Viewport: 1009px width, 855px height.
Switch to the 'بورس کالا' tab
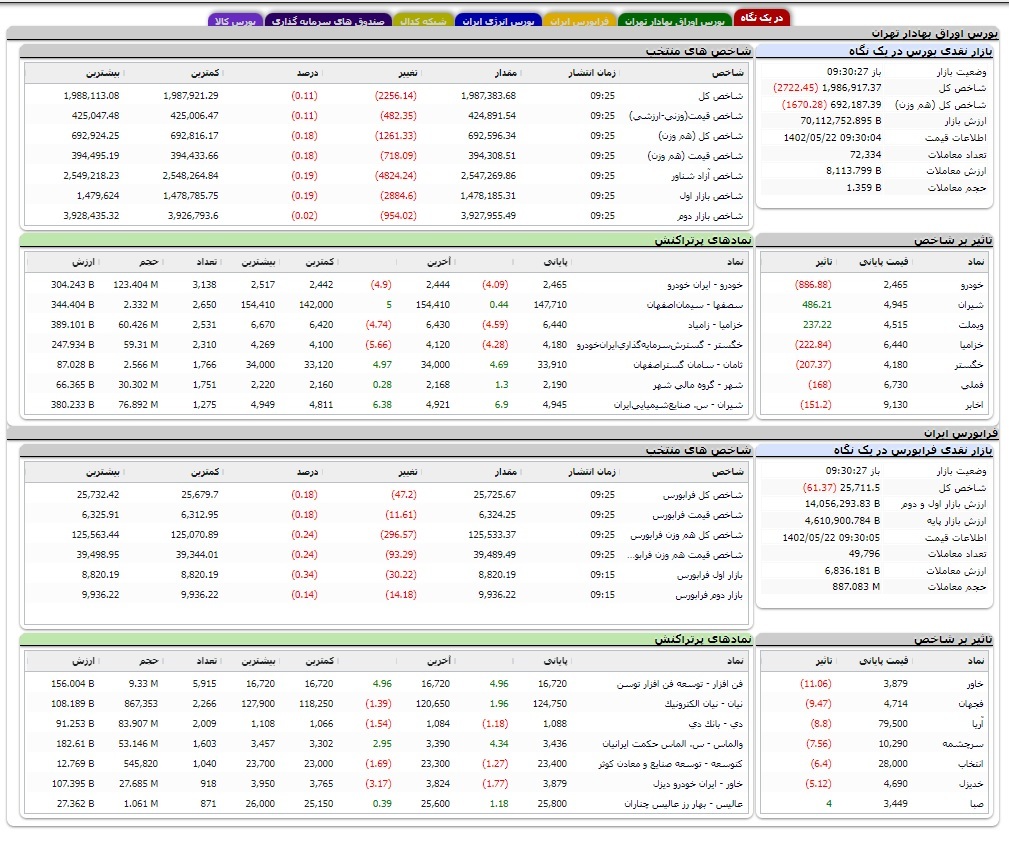[x=236, y=20]
